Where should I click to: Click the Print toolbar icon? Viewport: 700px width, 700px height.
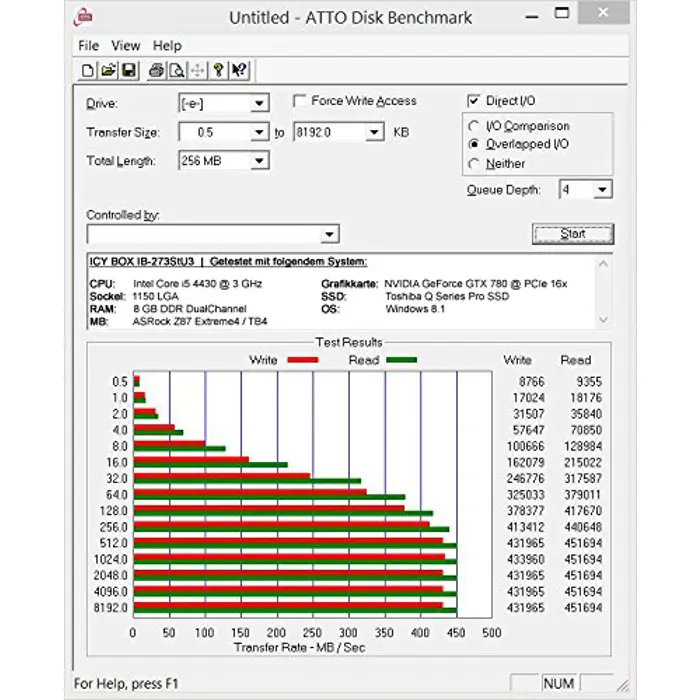coord(156,70)
